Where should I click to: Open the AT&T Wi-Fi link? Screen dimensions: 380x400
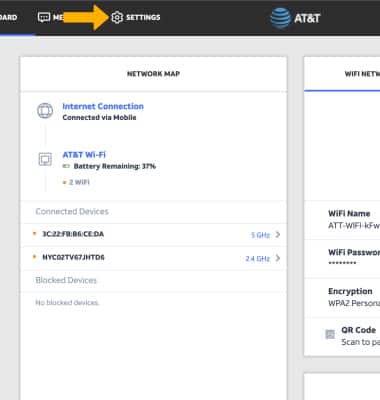pos(84,155)
